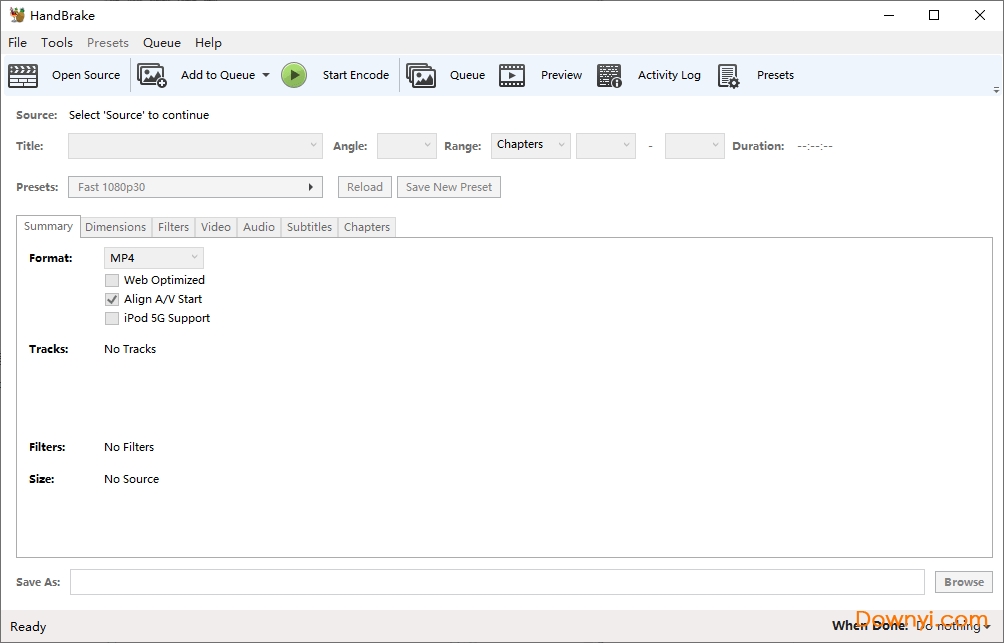Click the Save As file path field
Image resolution: width=1004 pixels, height=643 pixels.
pyautogui.click(x=497, y=582)
